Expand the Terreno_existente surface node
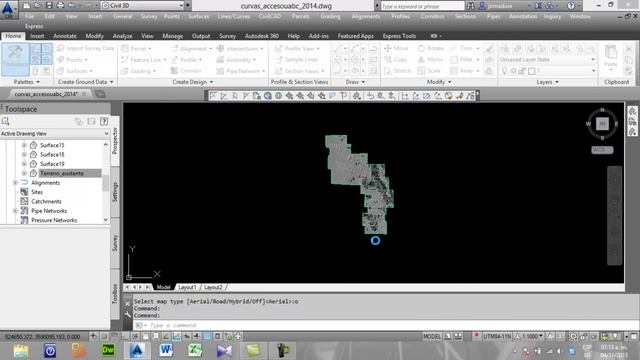The width and height of the screenshot is (640, 360). pyautogui.click(x=24, y=173)
